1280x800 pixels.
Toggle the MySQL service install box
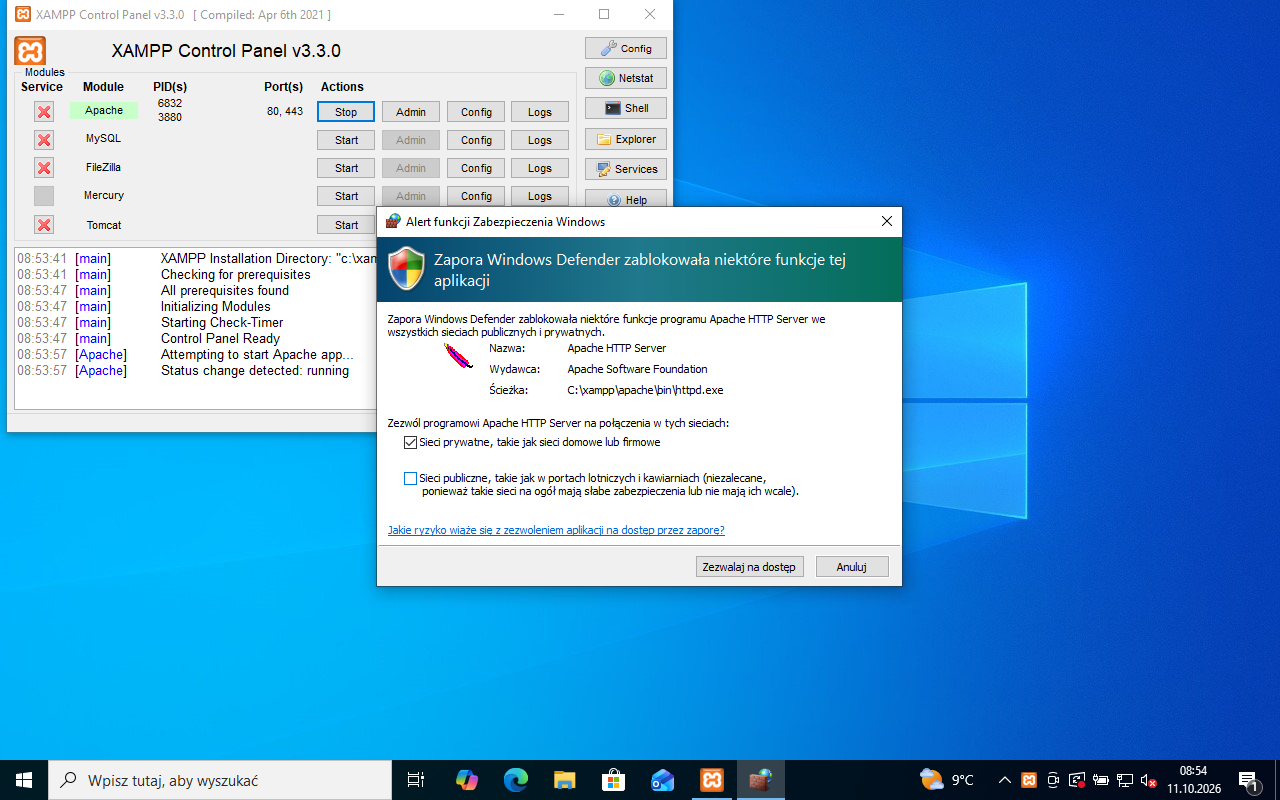pos(44,140)
